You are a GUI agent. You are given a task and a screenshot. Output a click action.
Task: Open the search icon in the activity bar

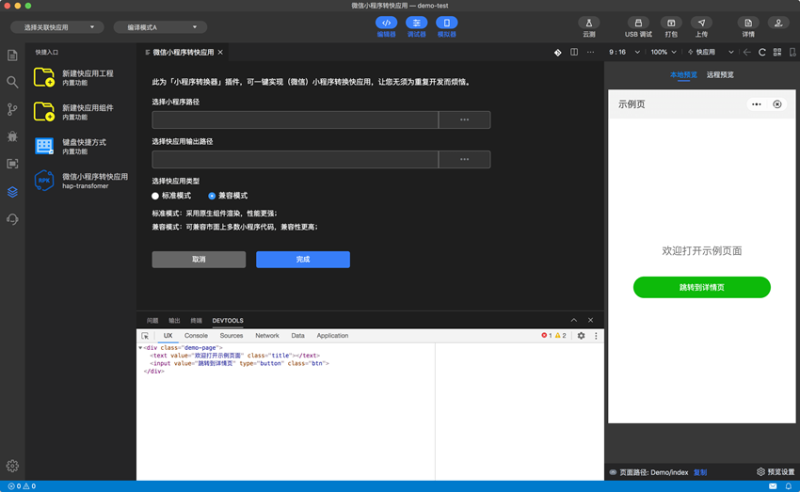12,82
